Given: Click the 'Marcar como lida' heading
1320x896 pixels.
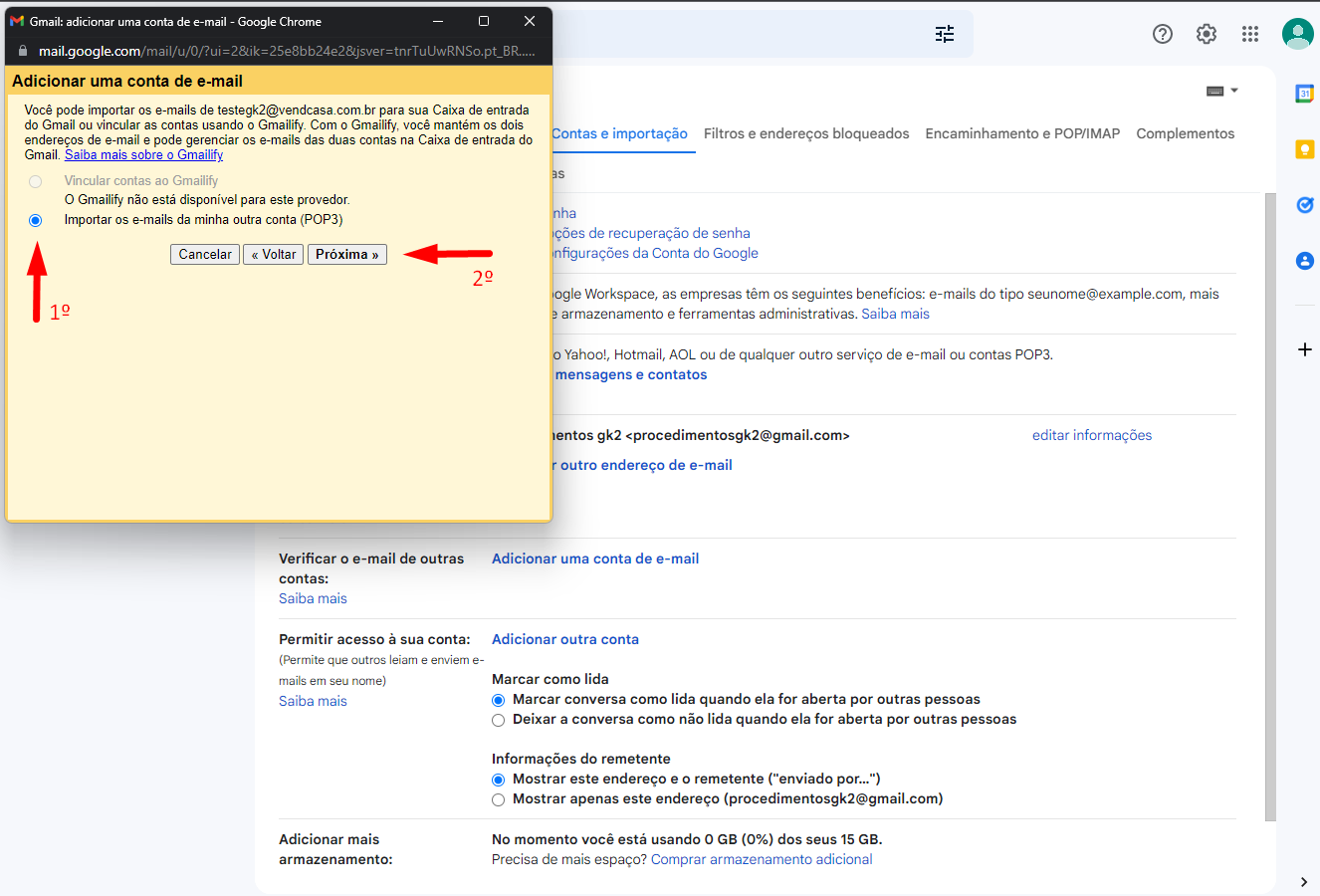Looking at the screenshot, I should click(x=550, y=679).
